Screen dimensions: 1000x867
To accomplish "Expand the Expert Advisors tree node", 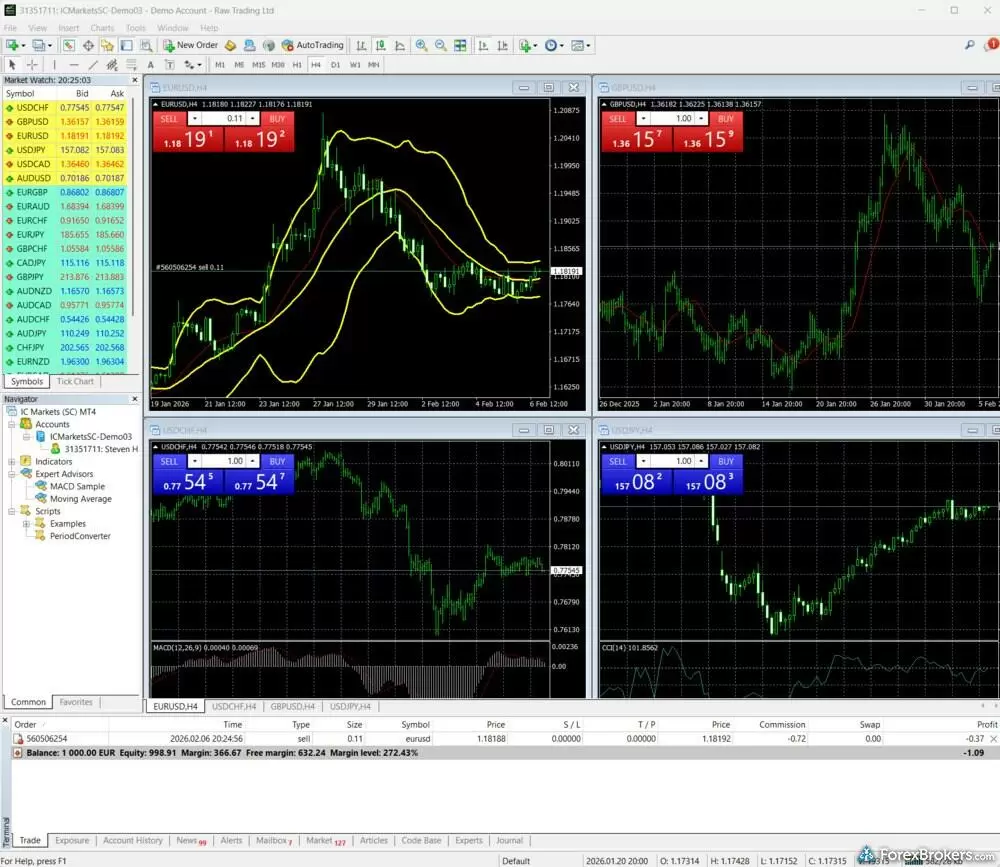I will 11,474.
